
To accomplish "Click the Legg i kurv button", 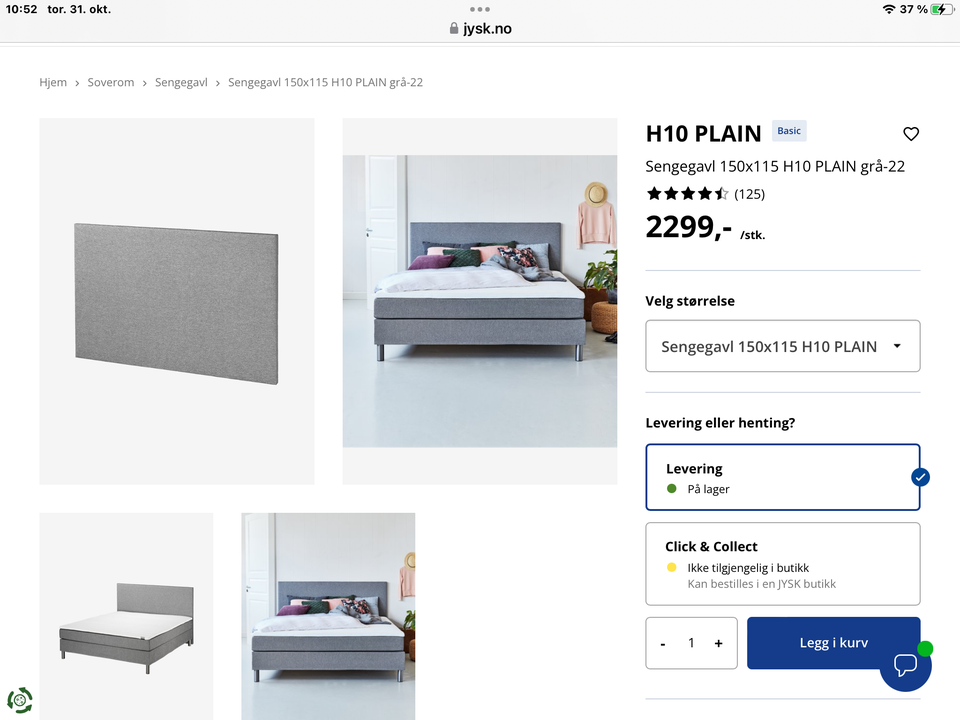I will 833,643.
